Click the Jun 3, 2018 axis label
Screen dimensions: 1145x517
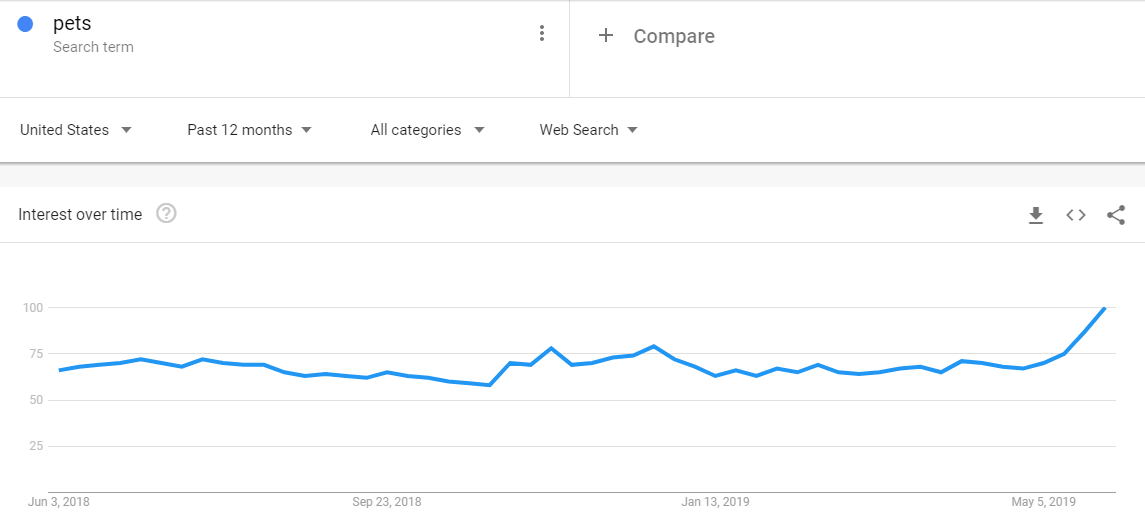point(59,502)
